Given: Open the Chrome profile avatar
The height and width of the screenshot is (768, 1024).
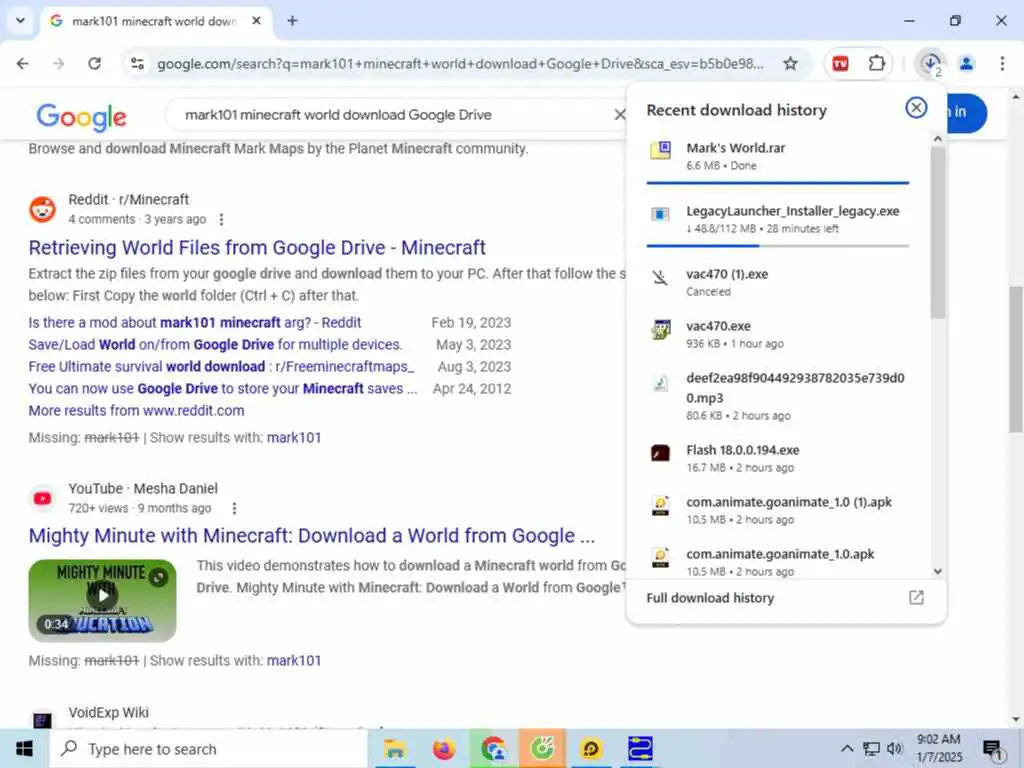Looking at the screenshot, I should 967,63.
